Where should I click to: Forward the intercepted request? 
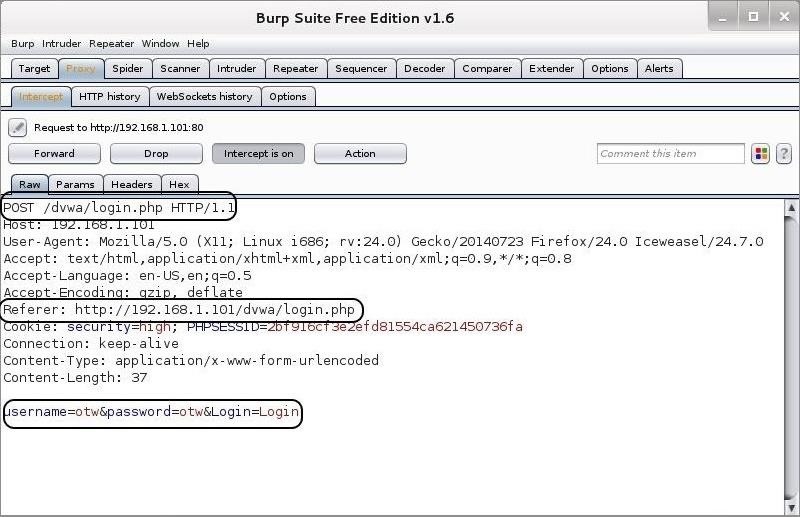click(54, 154)
